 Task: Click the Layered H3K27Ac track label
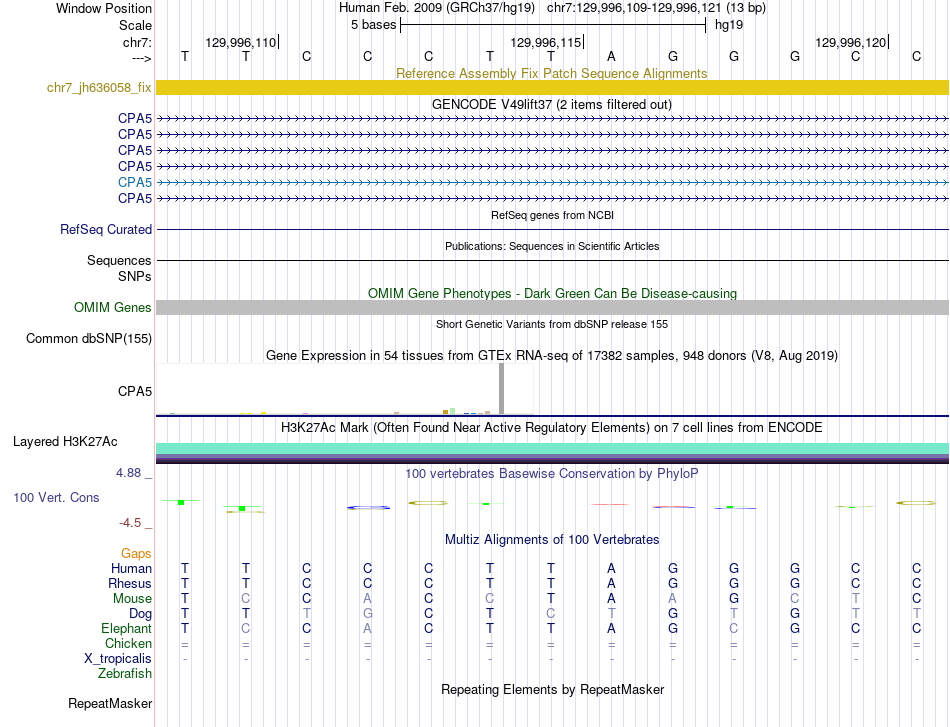tap(65, 442)
